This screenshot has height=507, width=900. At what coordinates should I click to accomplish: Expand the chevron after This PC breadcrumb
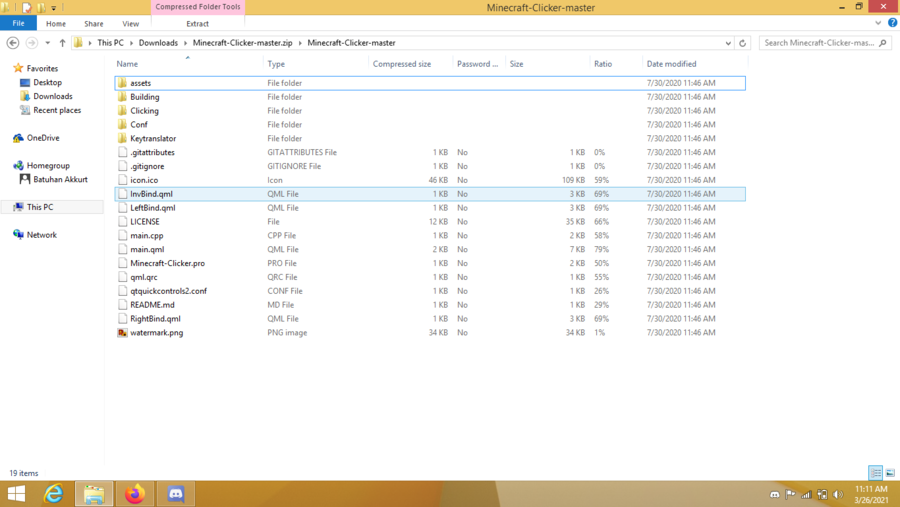[131, 43]
